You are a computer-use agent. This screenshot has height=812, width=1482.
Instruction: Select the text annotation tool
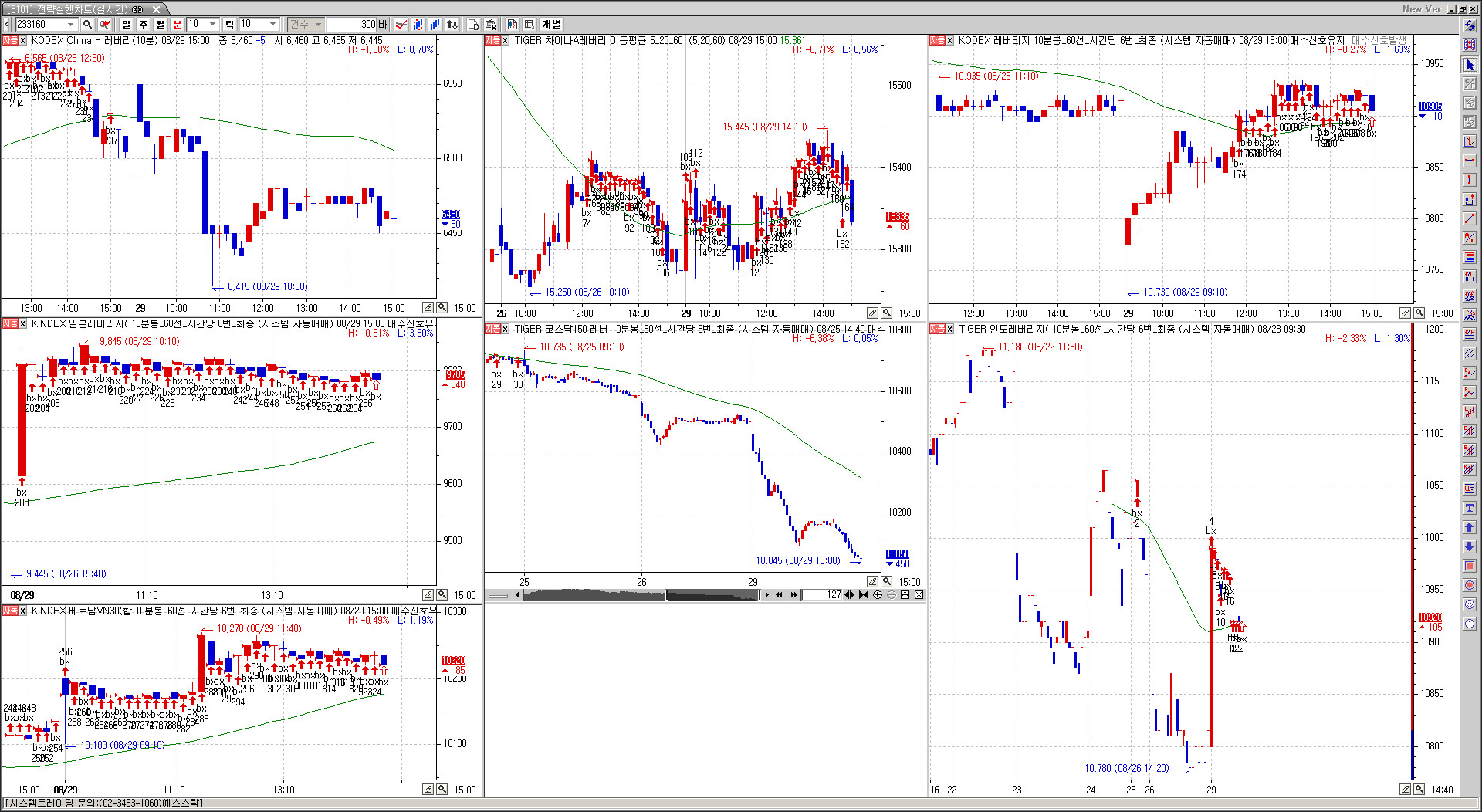pos(1470,508)
